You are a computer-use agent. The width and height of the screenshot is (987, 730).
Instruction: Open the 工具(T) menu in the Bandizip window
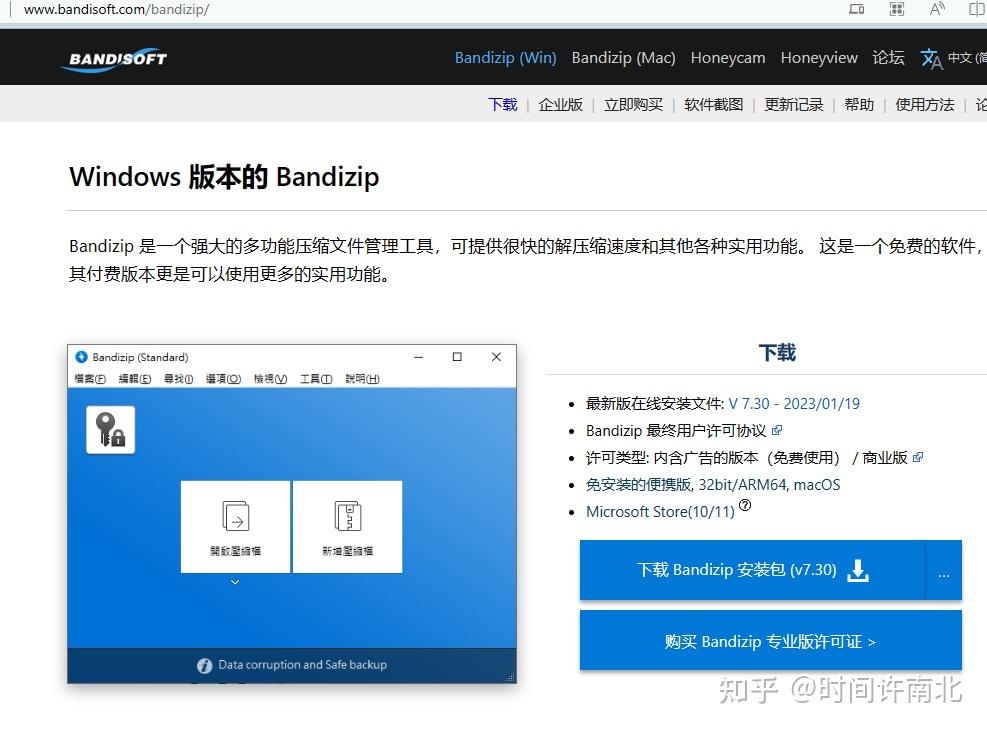tap(317, 379)
